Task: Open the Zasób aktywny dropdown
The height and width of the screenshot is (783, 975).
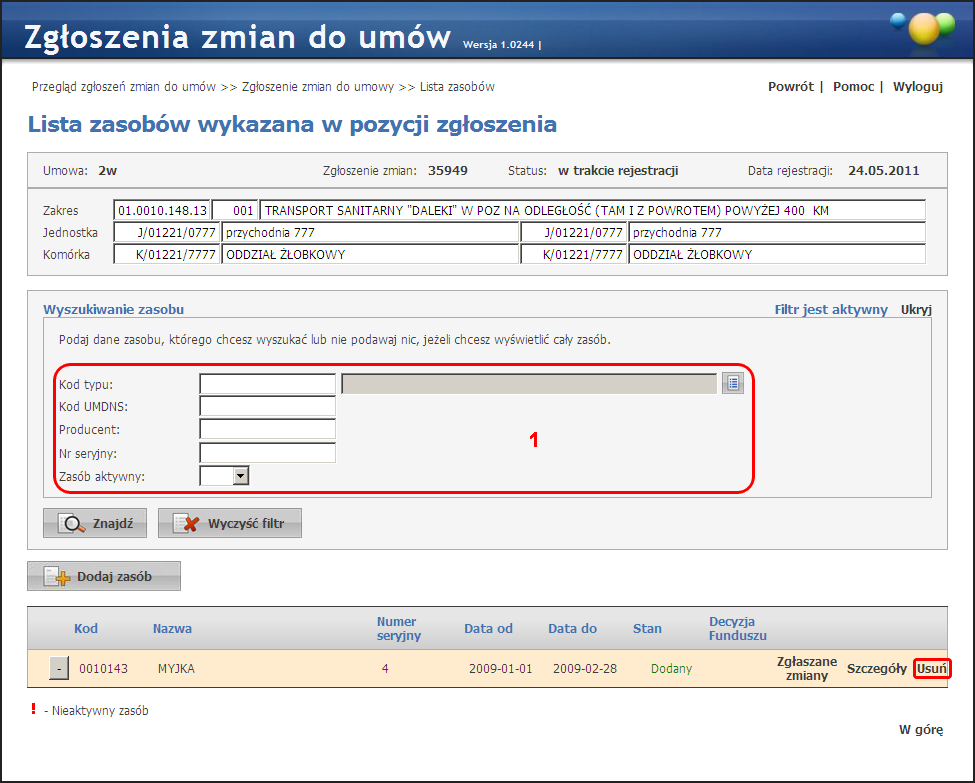Action: (240, 476)
